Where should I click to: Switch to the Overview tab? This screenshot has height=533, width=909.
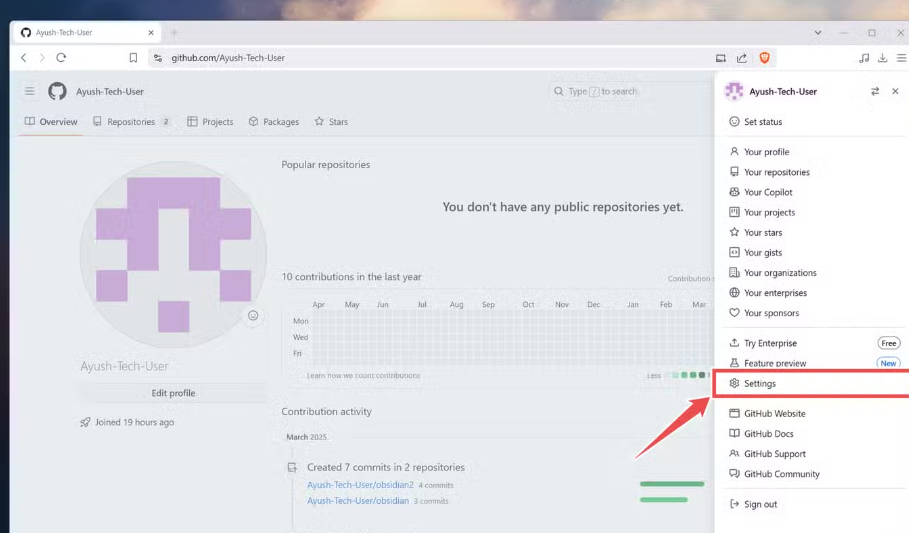[51, 122]
